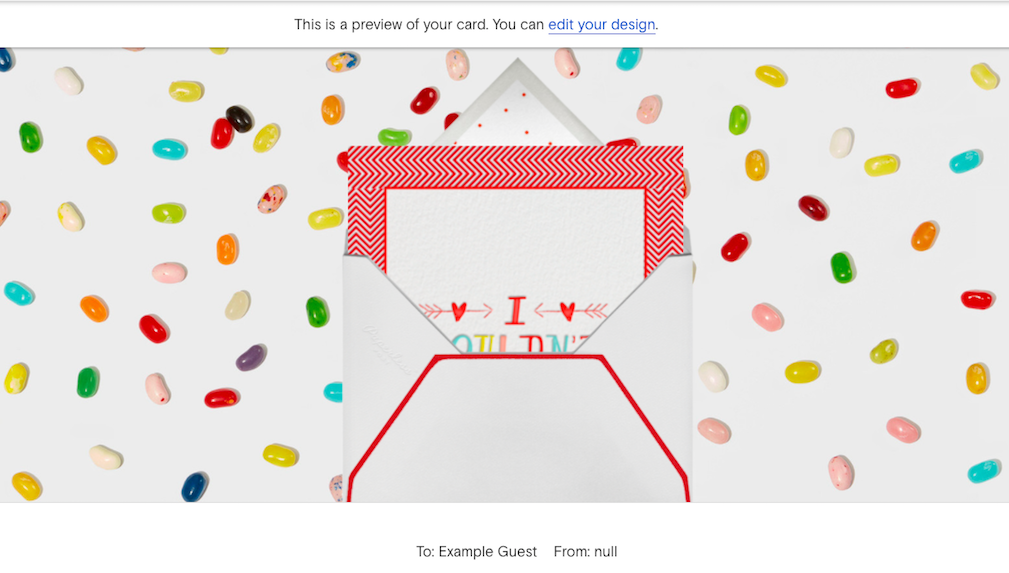
Task: Click the red chevron border of the card
Action: [x=515, y=167]
